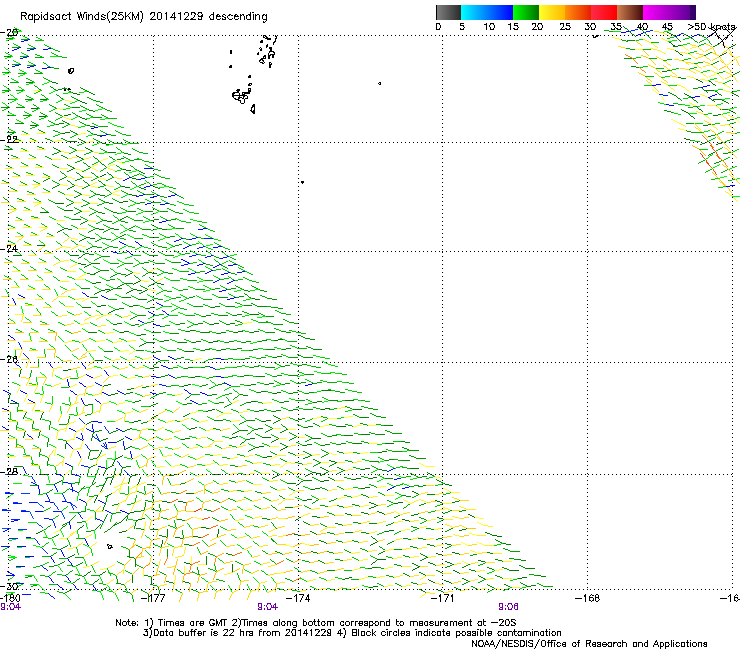
Task: Click the '9:04' time label beside -174
Action: click(268, 607)
